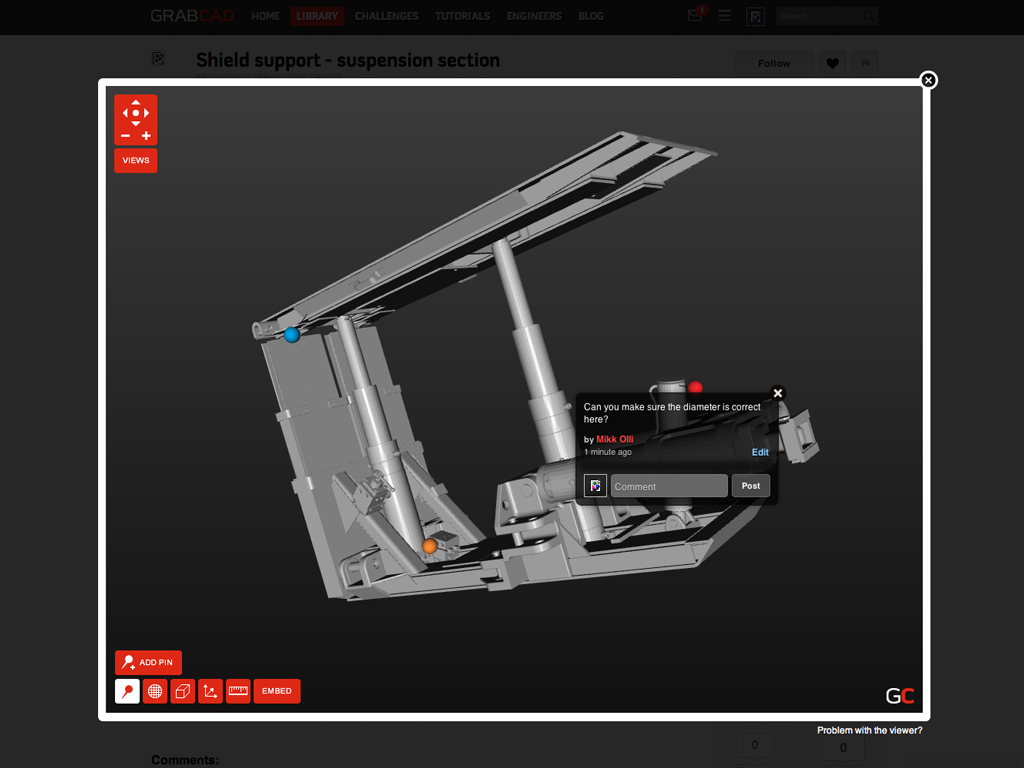The height and width of the screenshot is (768, 1024).
Task: Post the comment reply
Action: tap(751, 486)
